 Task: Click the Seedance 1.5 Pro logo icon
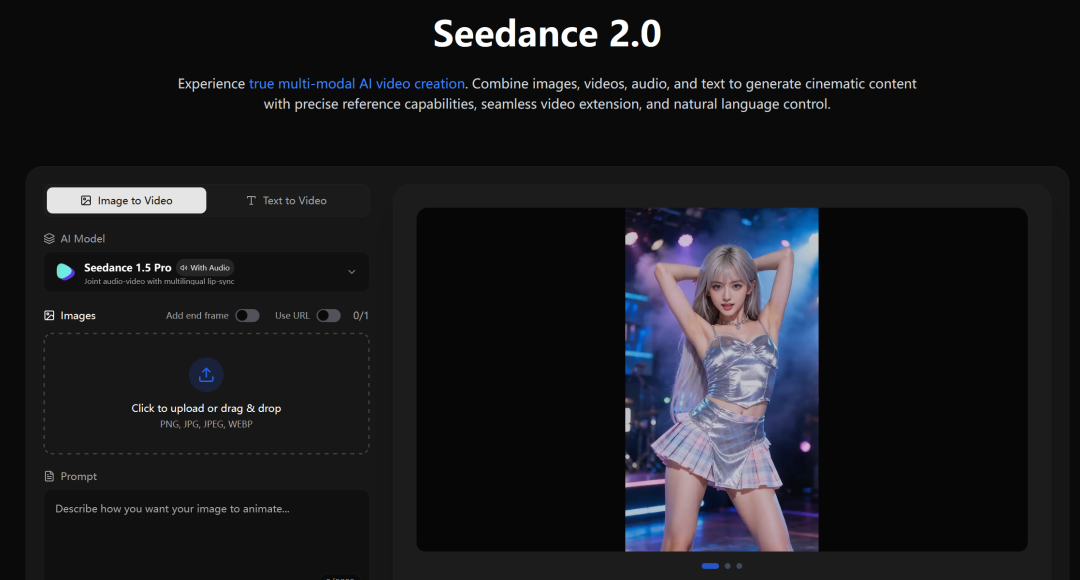tap(65, 271)
